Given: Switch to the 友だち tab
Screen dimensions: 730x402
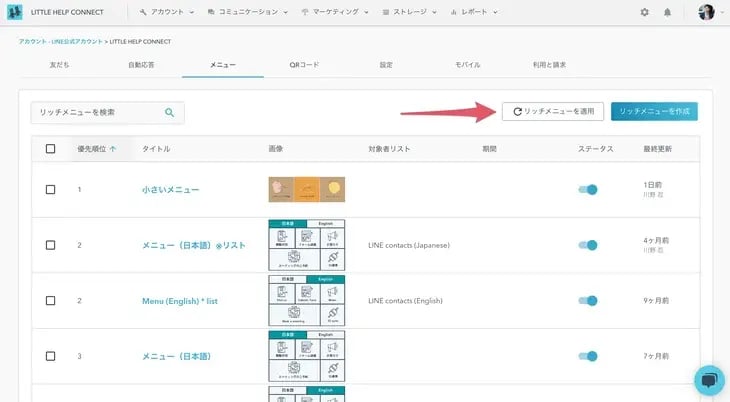Looking at the screenshot, I should click(59, 64).
